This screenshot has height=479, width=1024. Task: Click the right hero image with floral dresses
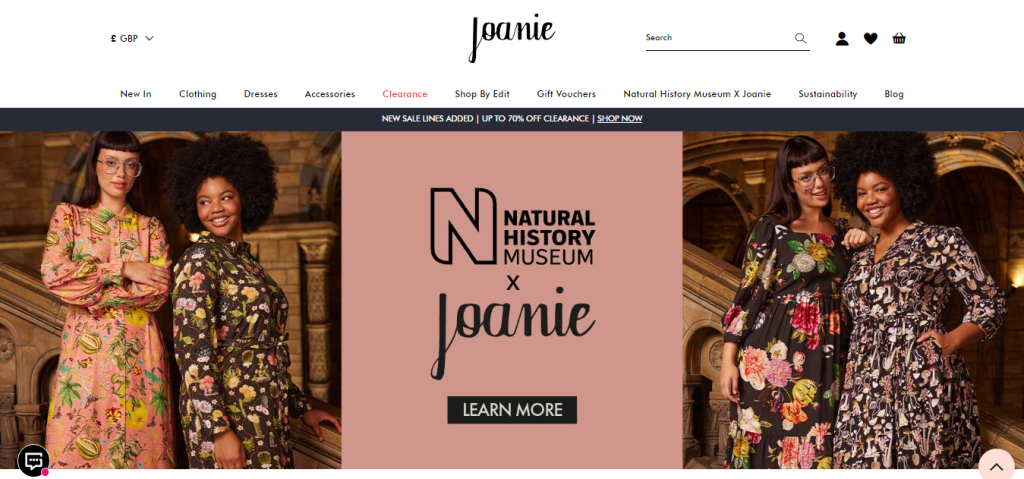(x=853, y=300)
